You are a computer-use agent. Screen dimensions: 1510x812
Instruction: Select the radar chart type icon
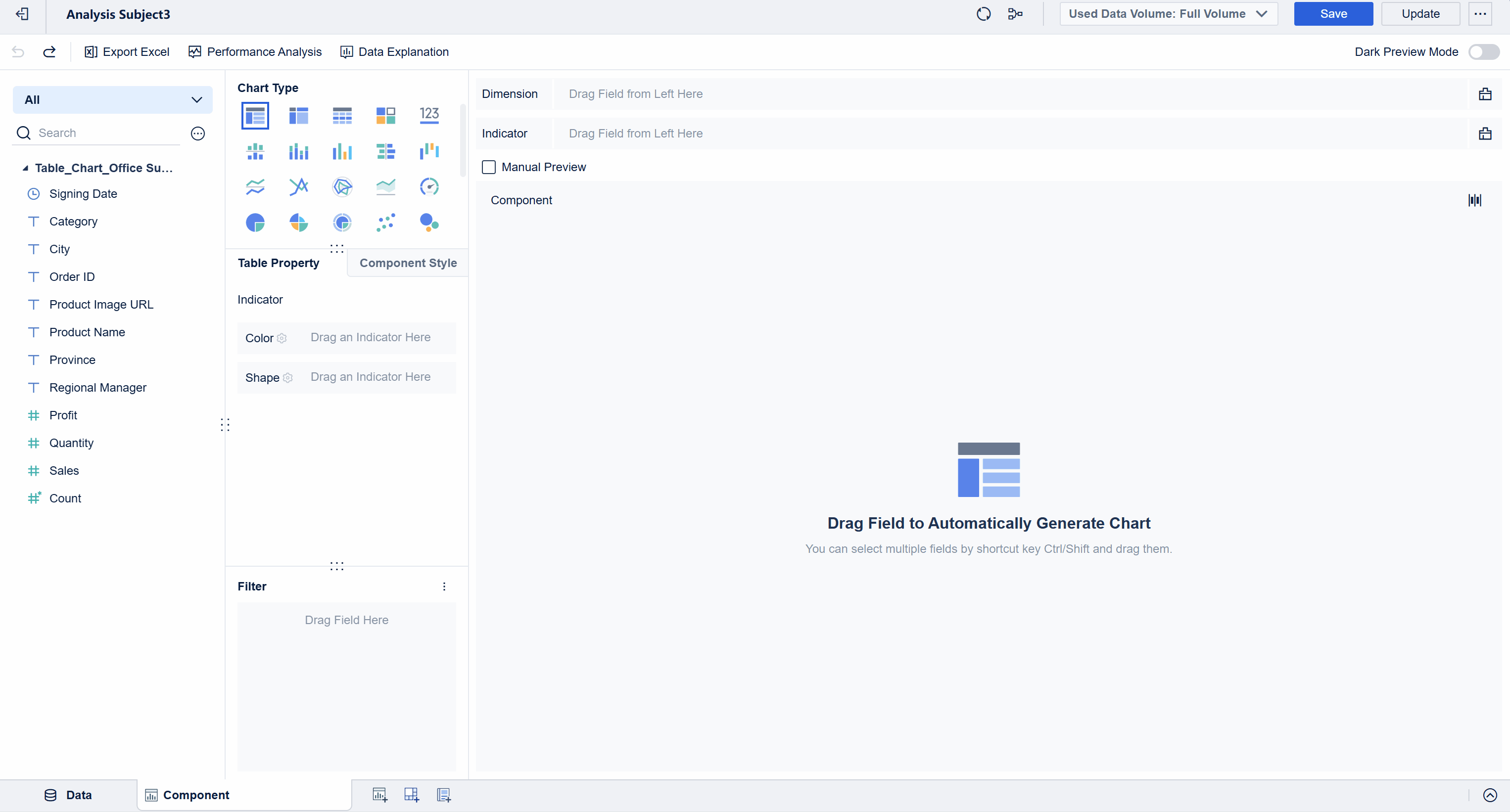(x=342, y=187)
